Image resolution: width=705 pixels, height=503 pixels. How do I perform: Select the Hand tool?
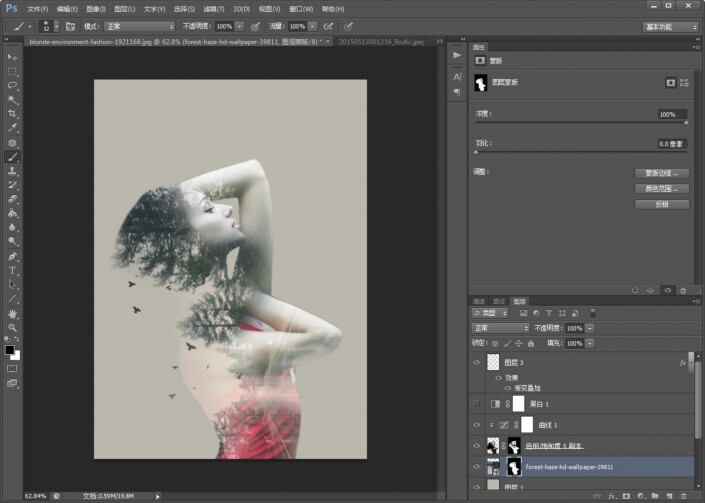click(13, 313)
